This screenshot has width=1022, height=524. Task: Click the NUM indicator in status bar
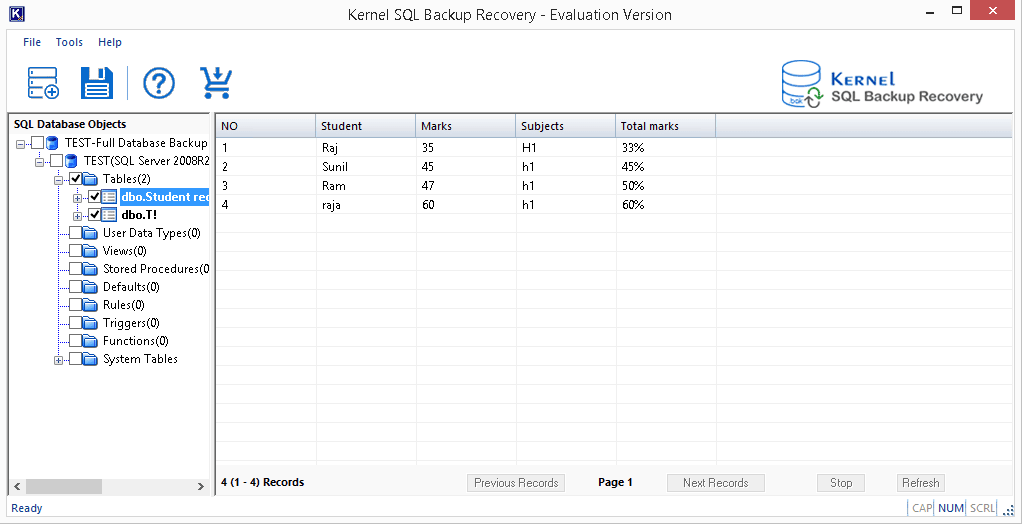pyautogui.click(x=950, y=508)
